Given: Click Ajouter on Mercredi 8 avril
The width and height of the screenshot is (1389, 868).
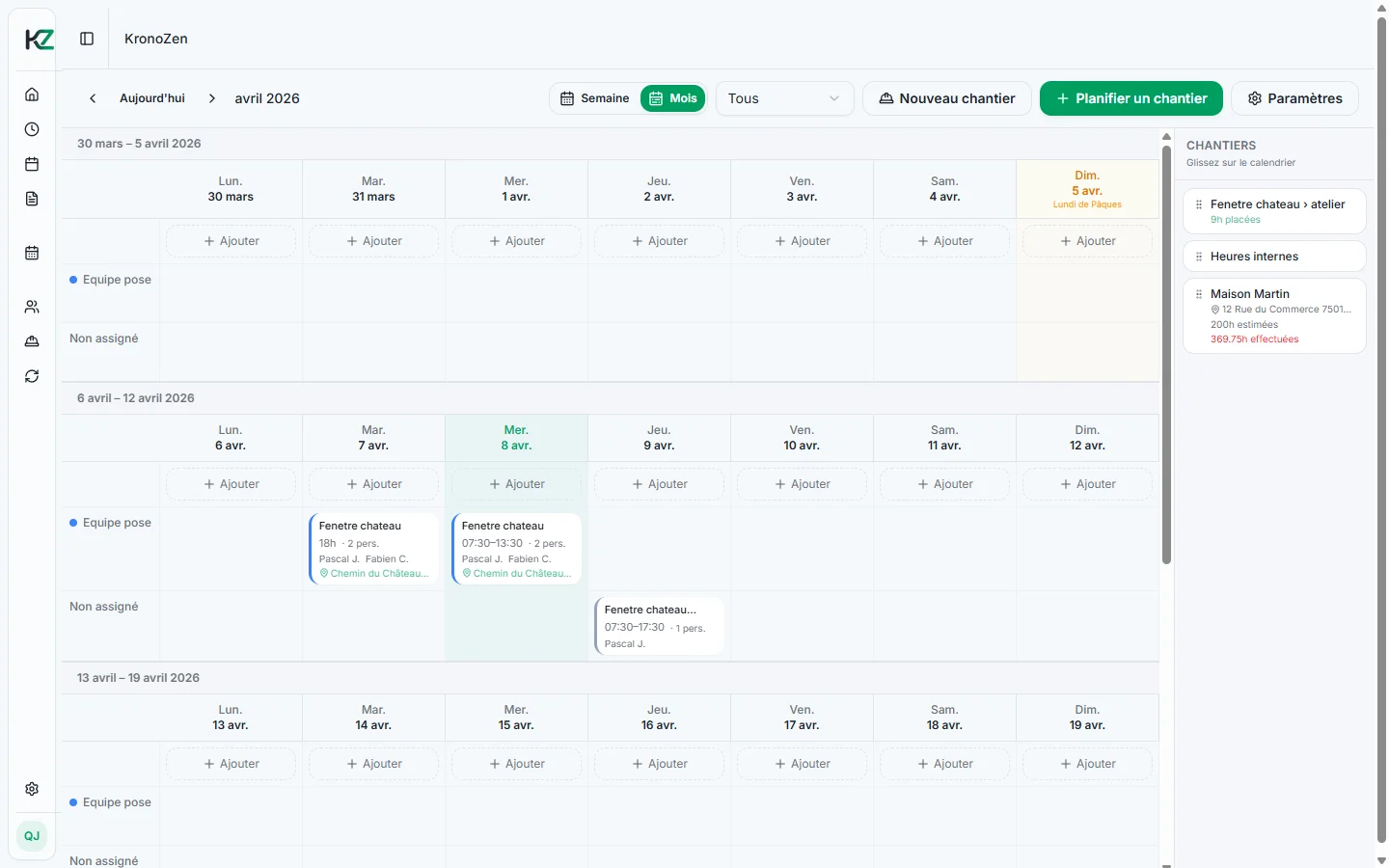Looking at the screenshot, I should 516,484.
